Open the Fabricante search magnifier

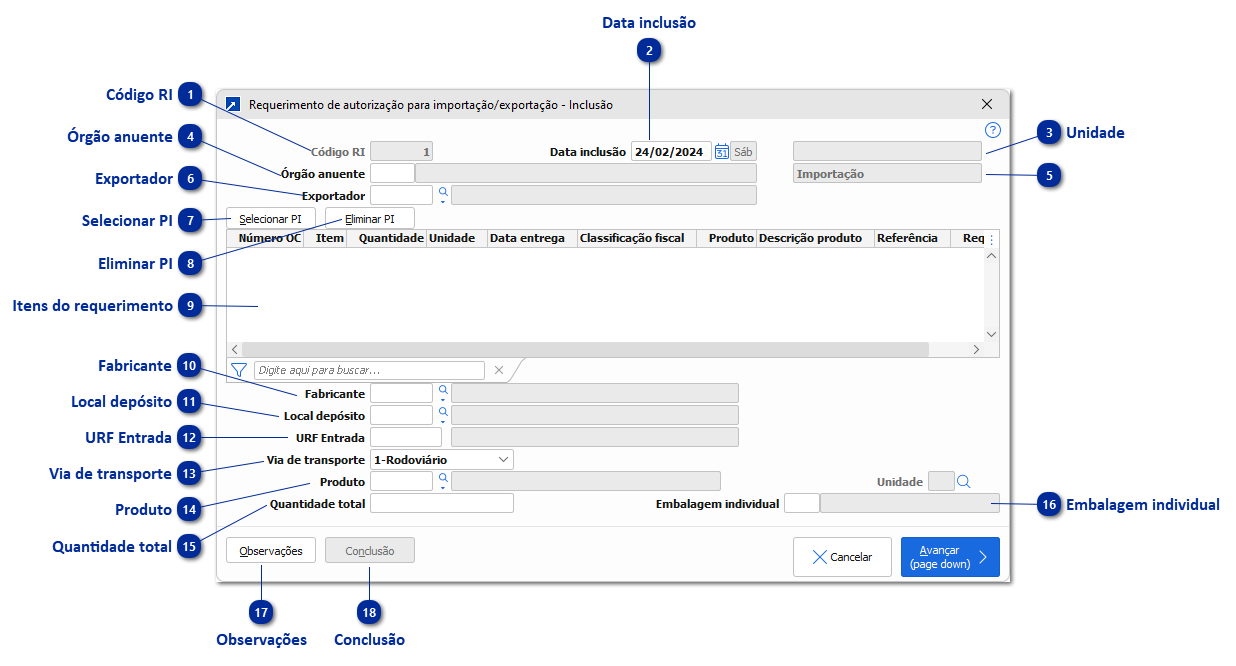(x=441, y=391)
